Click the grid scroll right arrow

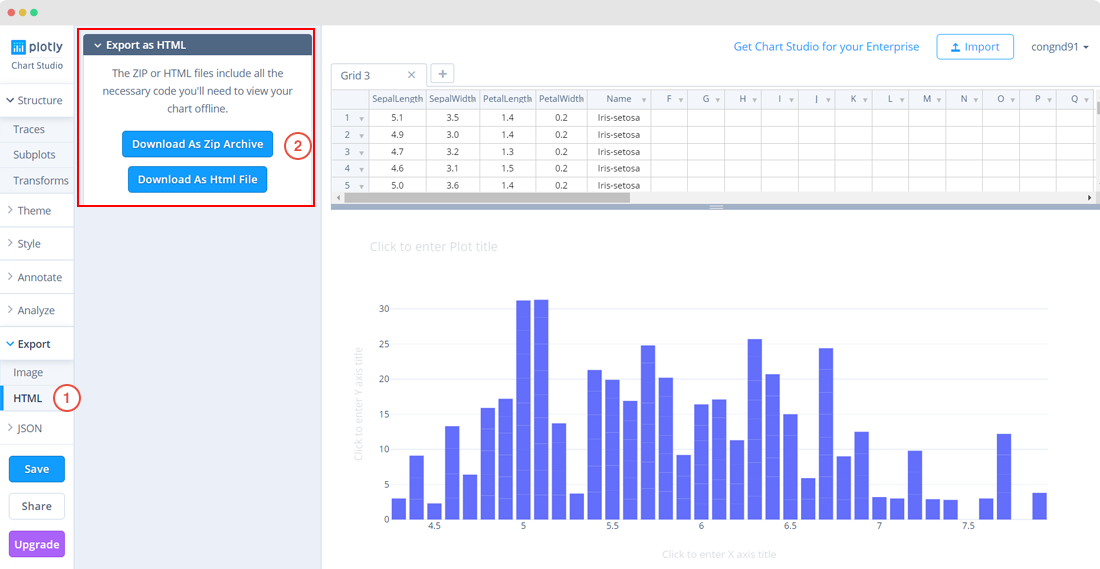point(1089,198)
